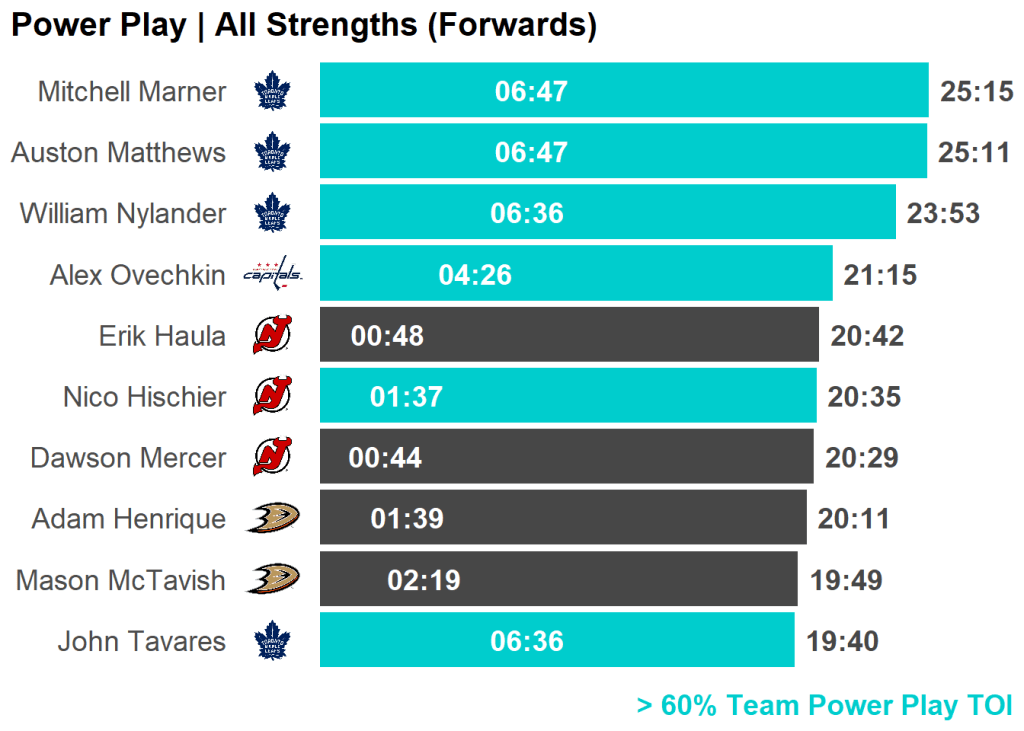
Task: Click the '> 60% Team Power Play TOI' legend
Action: [824, 705]
